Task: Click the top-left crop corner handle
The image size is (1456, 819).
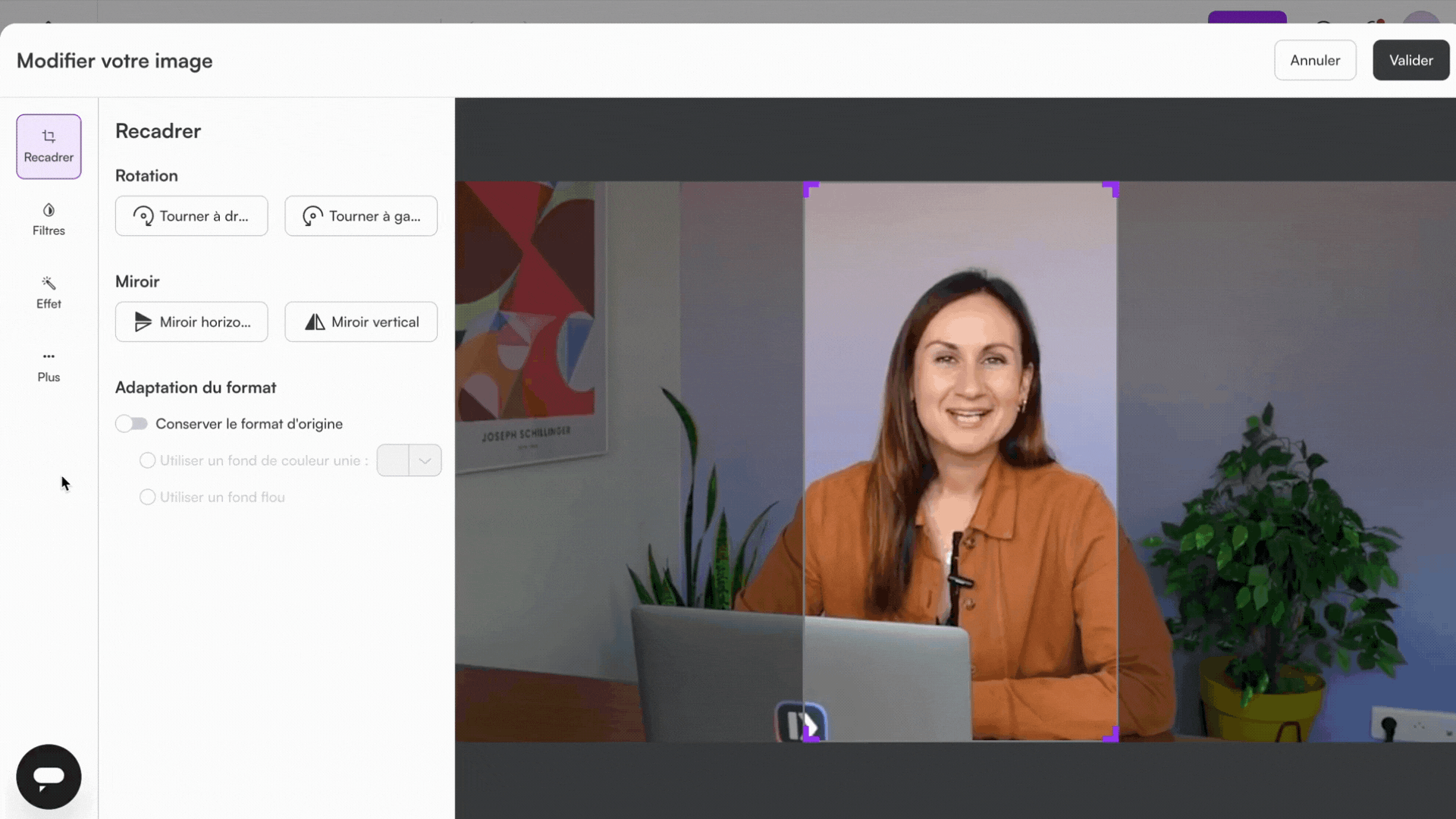Action: click(809, 187)
